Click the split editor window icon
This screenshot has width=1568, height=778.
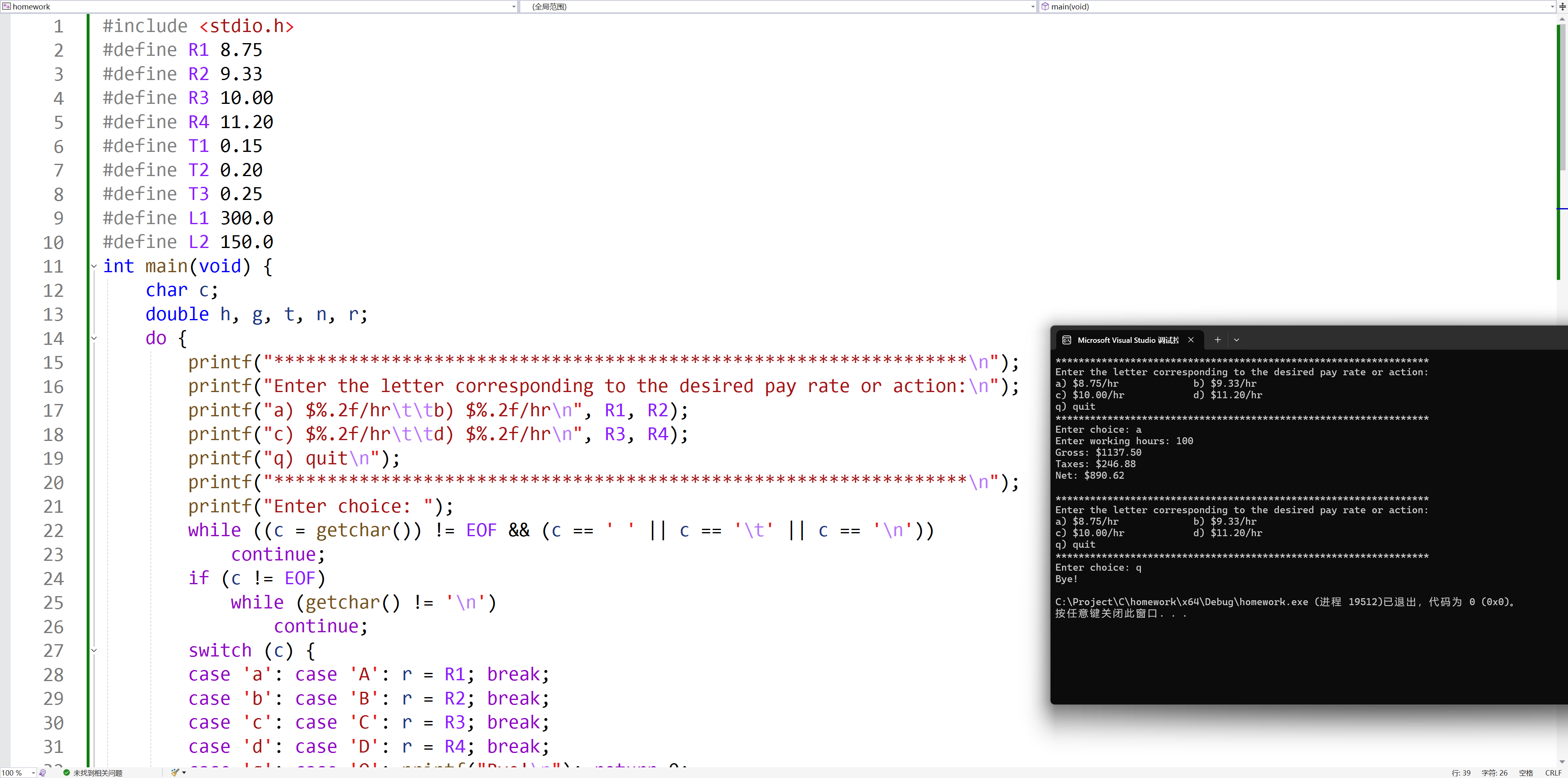point(1562,7)
